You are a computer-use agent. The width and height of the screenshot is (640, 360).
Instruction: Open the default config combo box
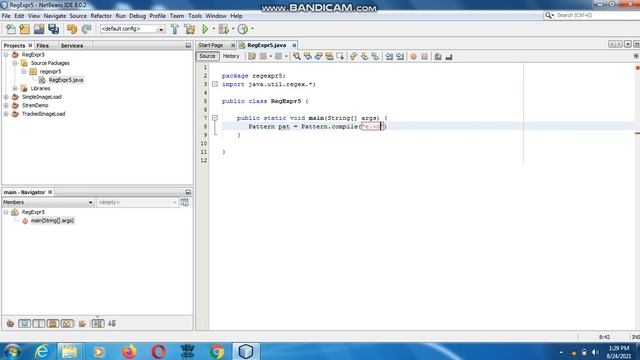132,29
